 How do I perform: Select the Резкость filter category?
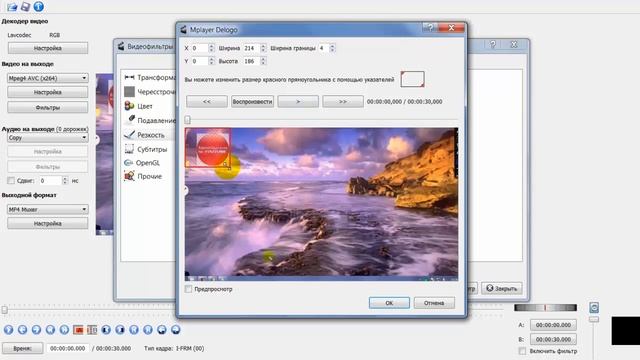click(x=144, y=135)
